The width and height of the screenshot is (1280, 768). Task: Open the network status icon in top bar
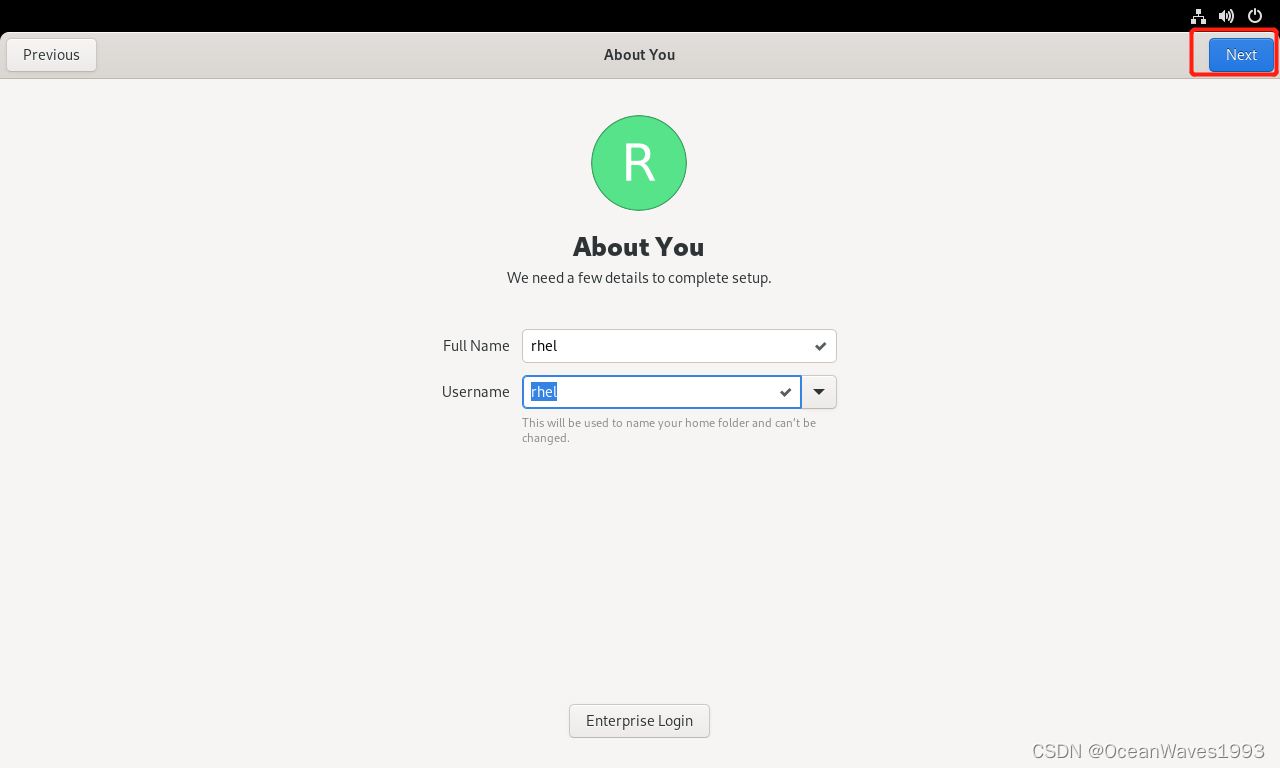pyautogui.click(x=1198, y=16)
